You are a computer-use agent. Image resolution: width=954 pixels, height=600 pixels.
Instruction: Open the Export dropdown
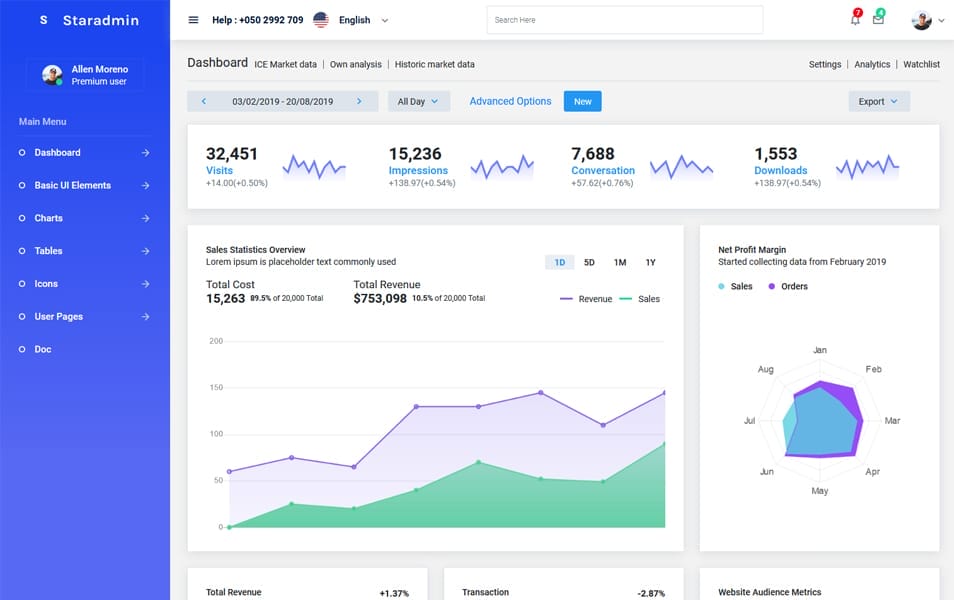tap(878, 101)
